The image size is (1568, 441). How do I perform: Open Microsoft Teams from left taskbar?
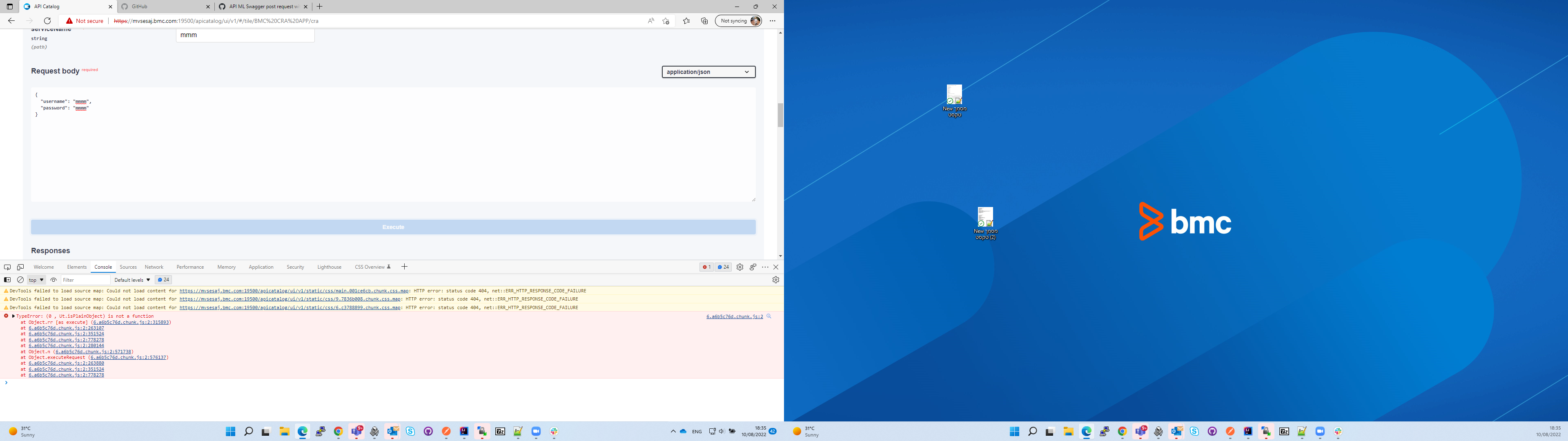pyautogui.click(x=357, y=431)
